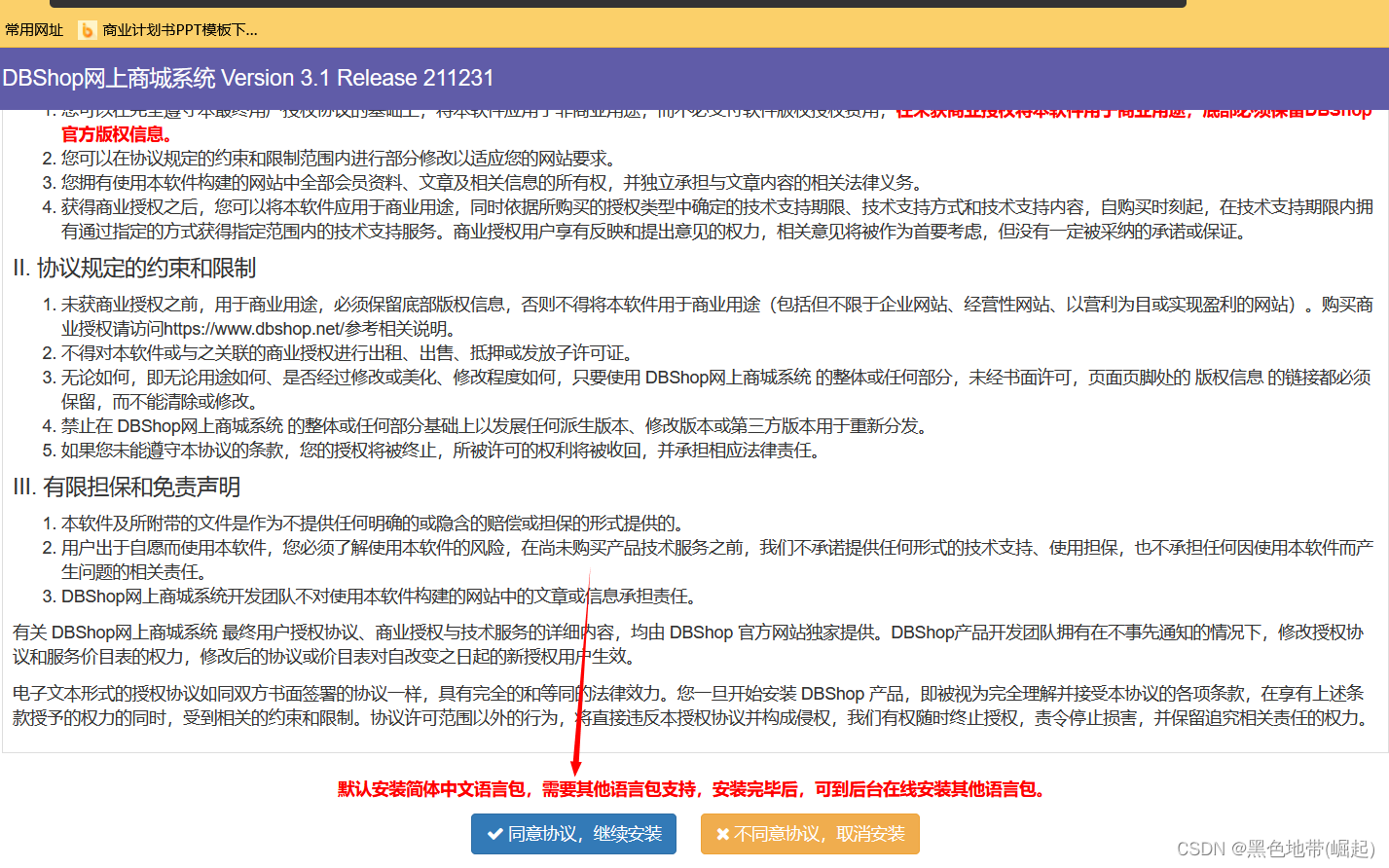Click the line 无论如何，即无论用途如何
The width and height of the screenshot is (1389, 868).
[716, 389]
